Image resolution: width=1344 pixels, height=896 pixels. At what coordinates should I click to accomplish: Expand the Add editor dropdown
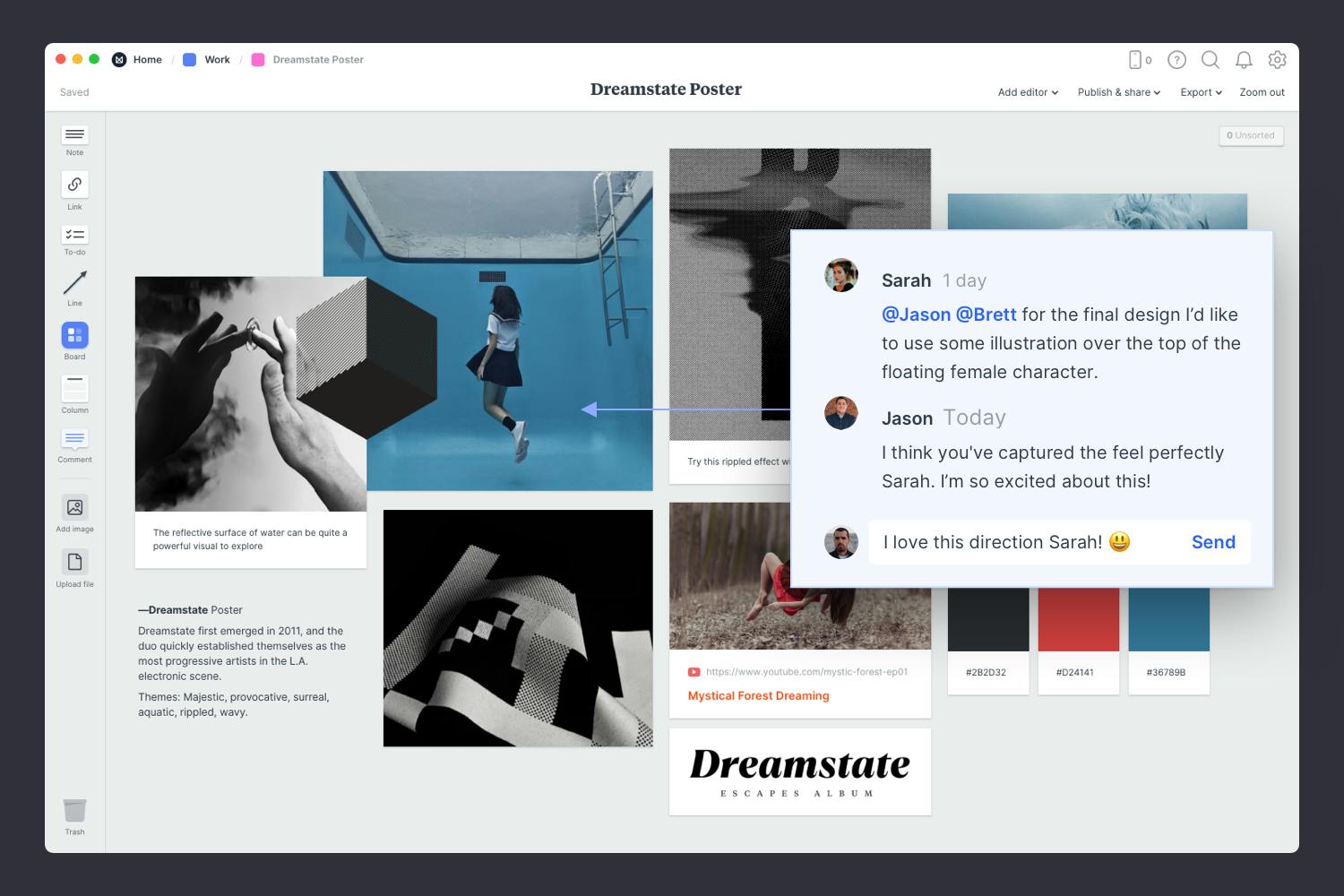coord(1028,92)
